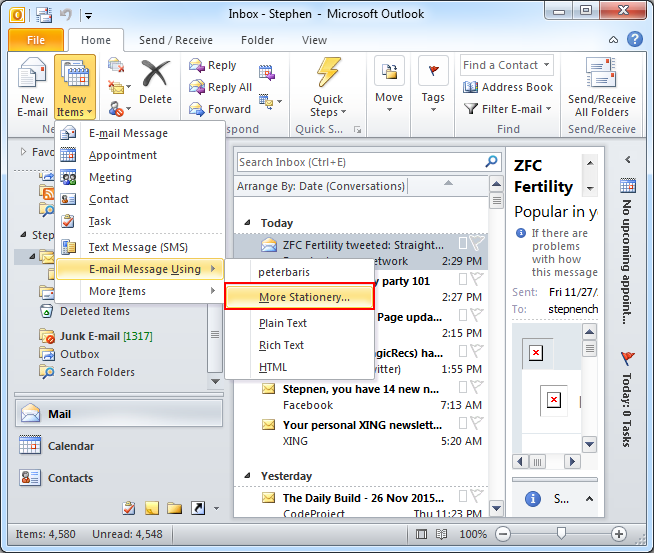
Task: Click Forward in ribbon
Action: pyautogui.click(x=220, y=109)
